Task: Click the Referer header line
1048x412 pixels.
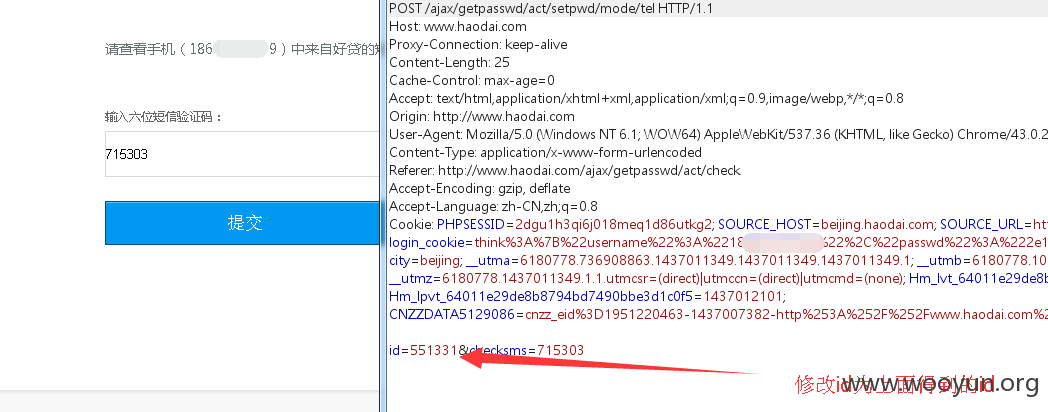Action: [565, 171]
